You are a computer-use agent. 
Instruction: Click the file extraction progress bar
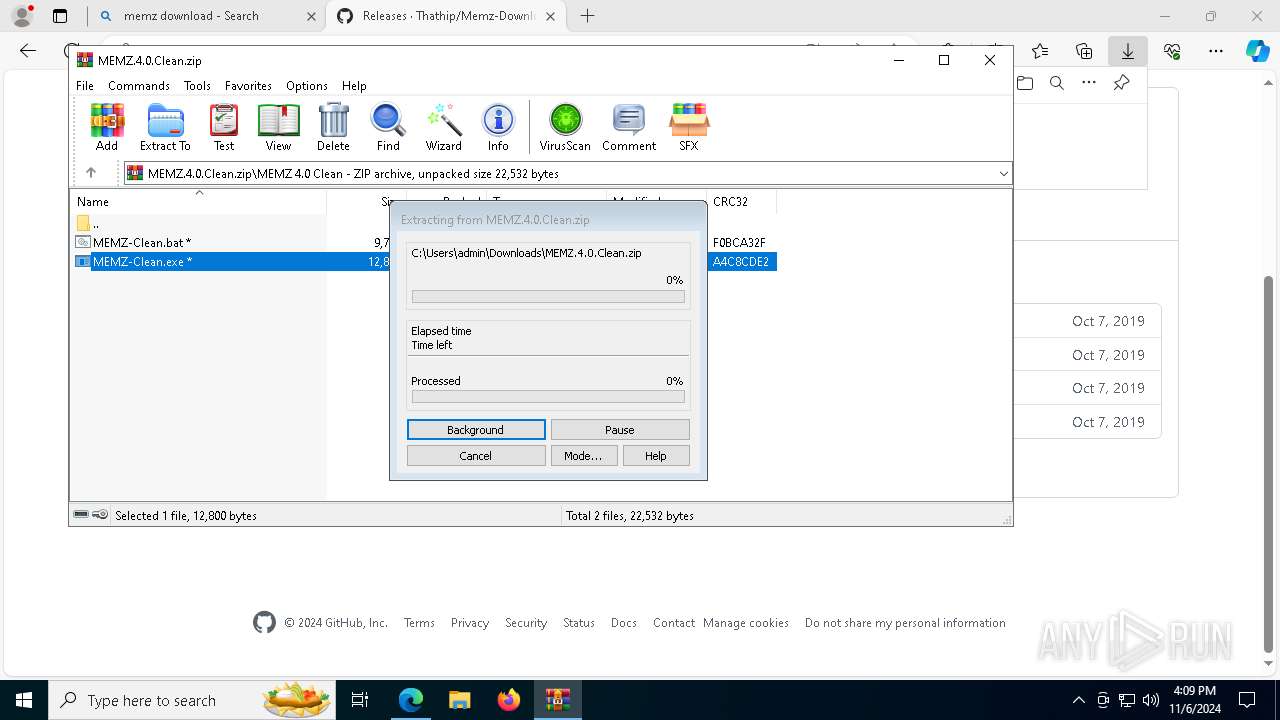pyautogui.click(x=548, y=296)
